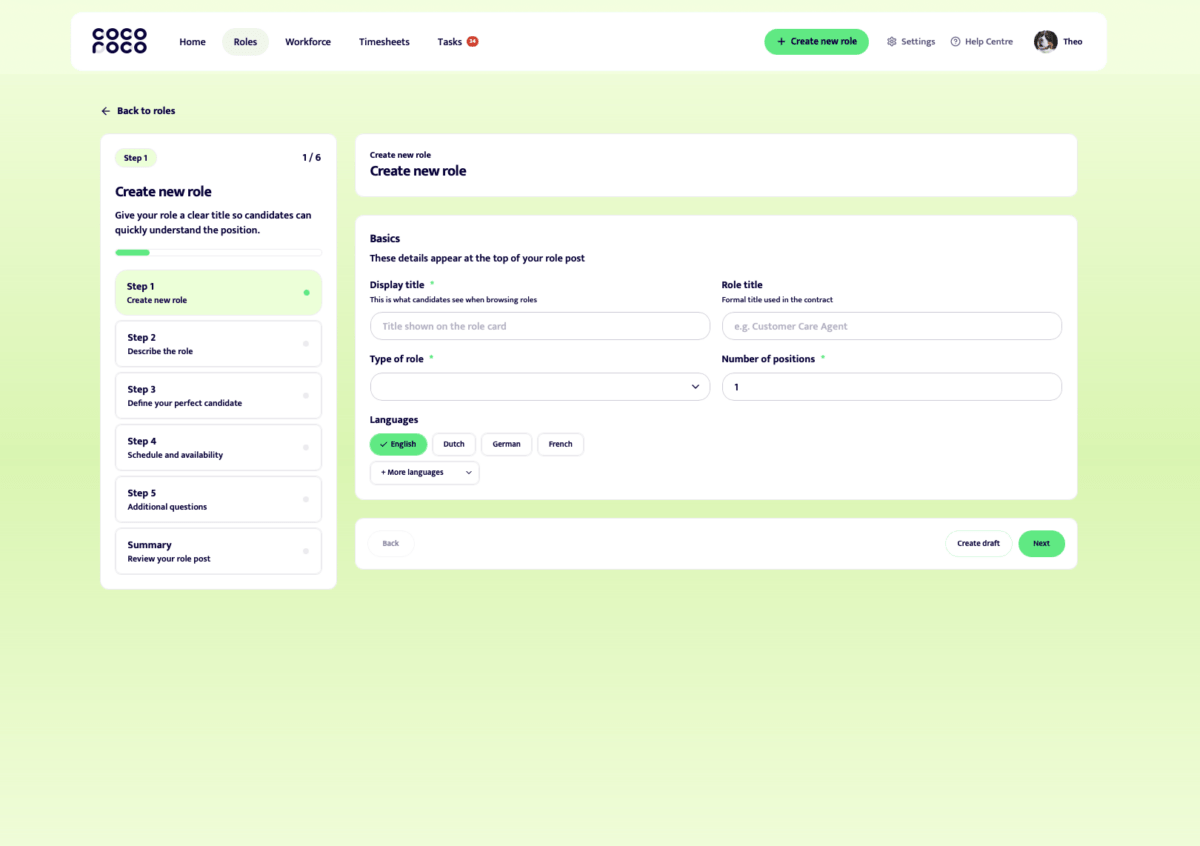The width and height of the screenshot is (1200, 846).
Task: Deselect the English language chip
Action: (398, 444)
